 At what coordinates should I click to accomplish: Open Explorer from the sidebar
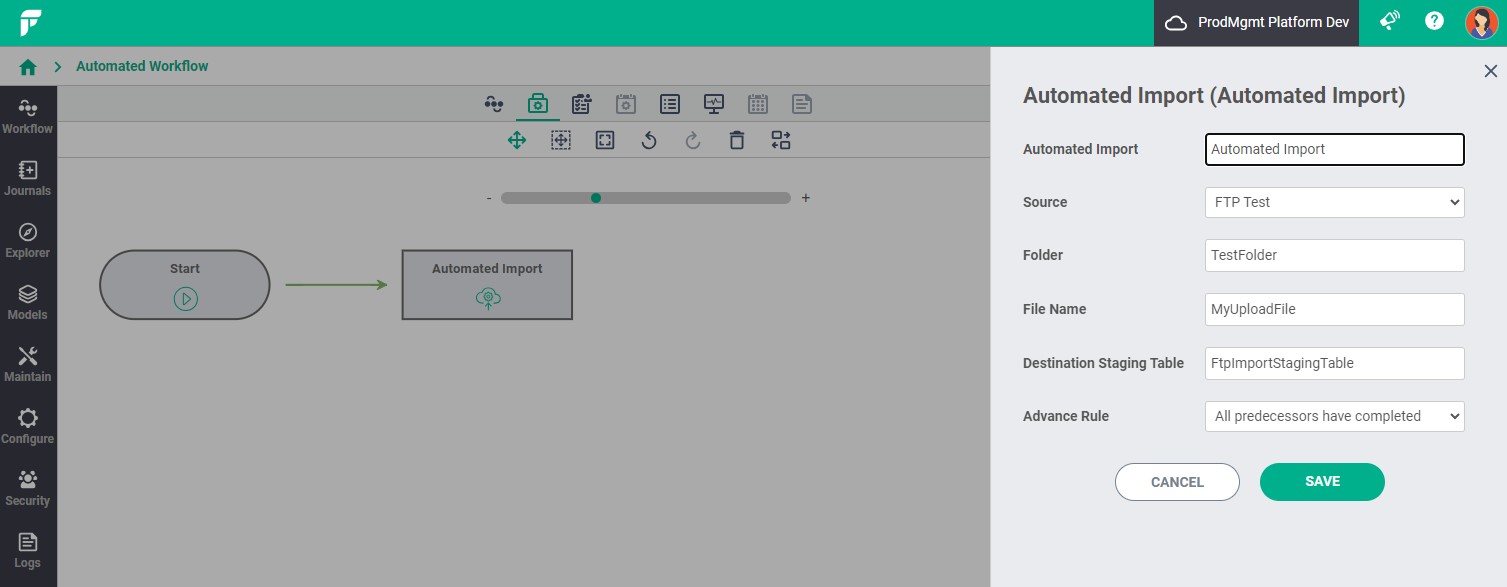(x=28, y=240)
